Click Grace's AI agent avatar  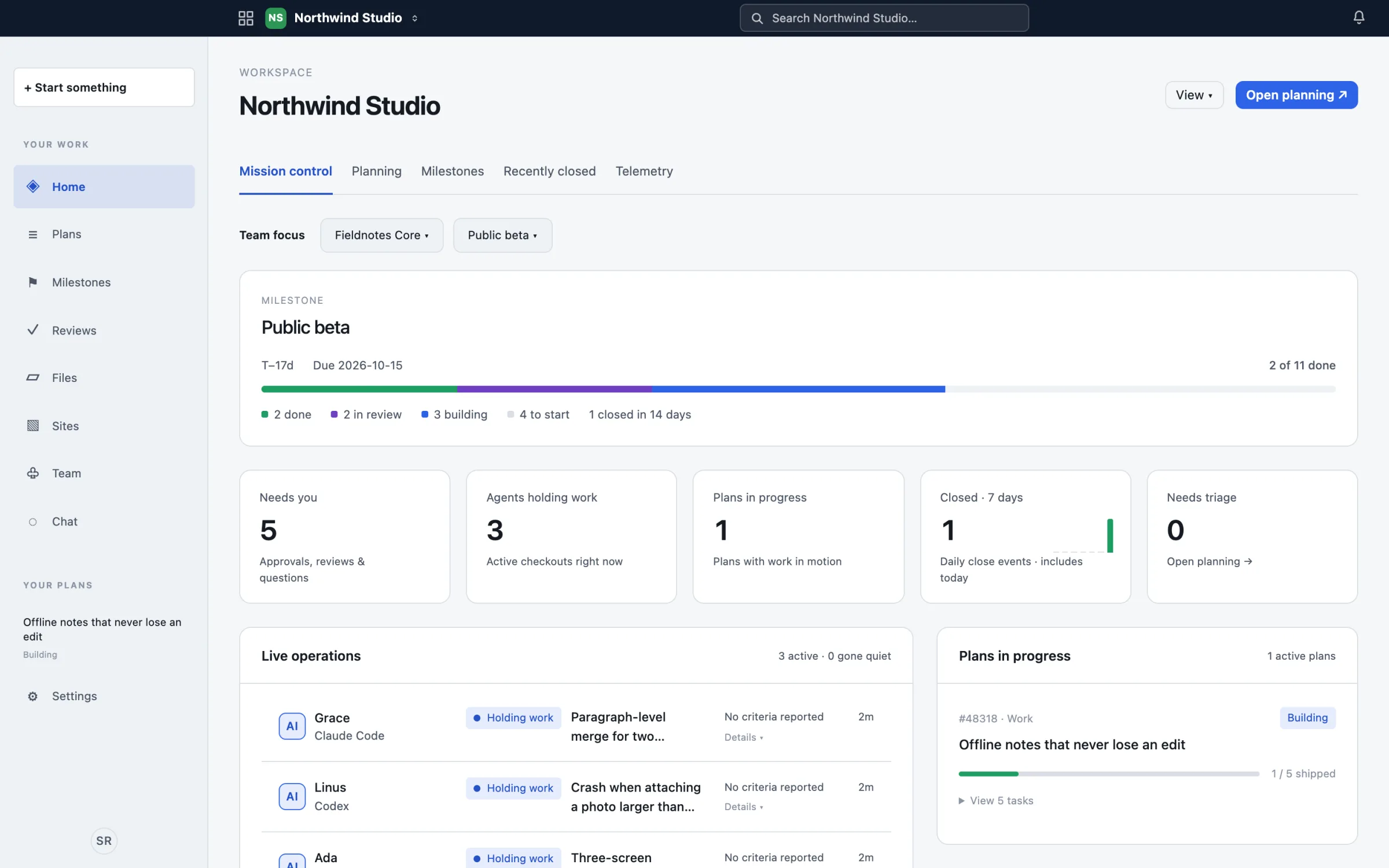click(292, 726)
